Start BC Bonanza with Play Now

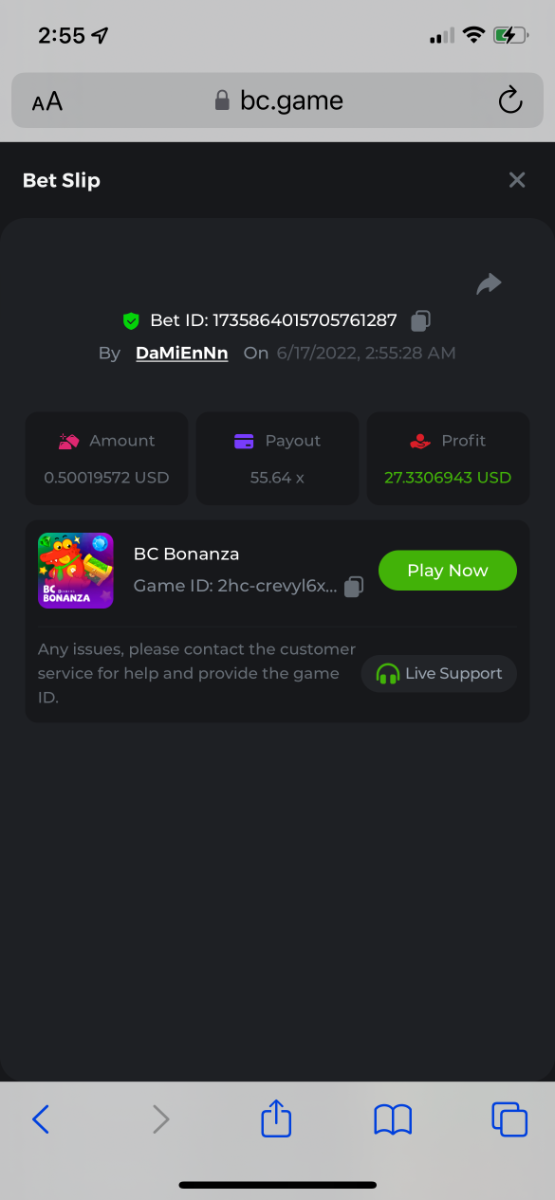tap(447, 570)
